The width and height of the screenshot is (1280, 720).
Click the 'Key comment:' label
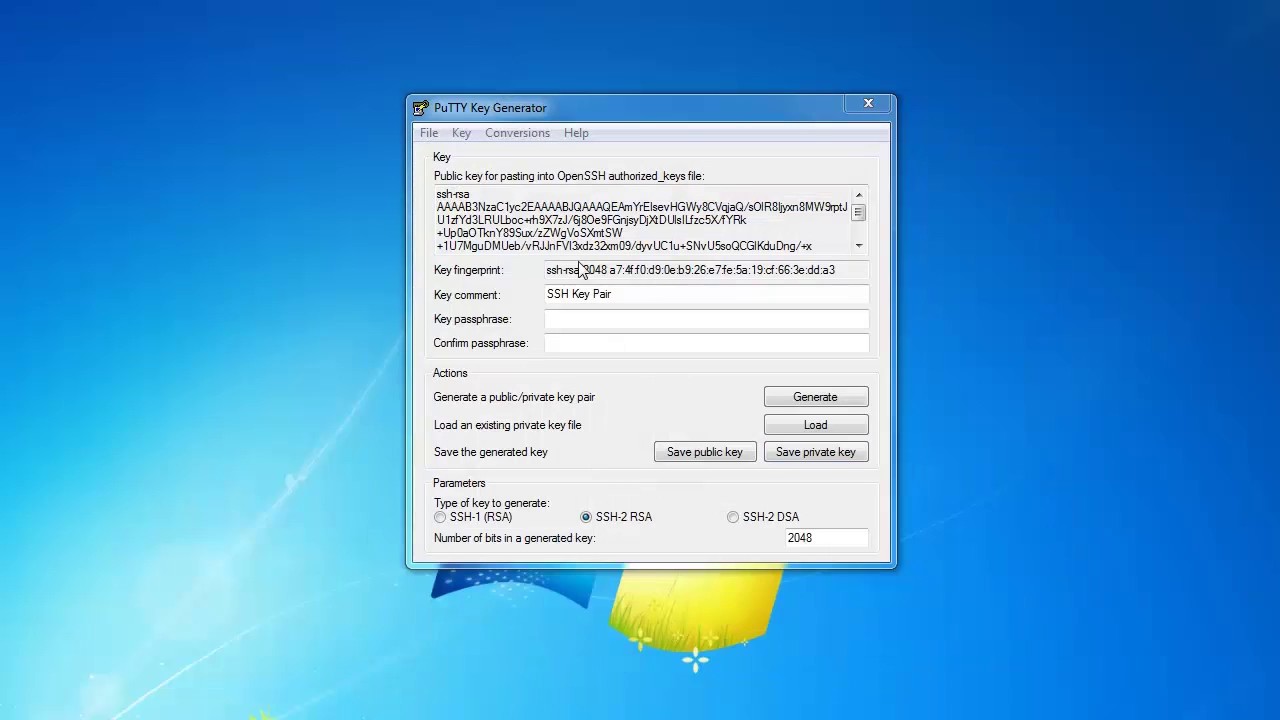pyautogui.click(x=467, y=295)
